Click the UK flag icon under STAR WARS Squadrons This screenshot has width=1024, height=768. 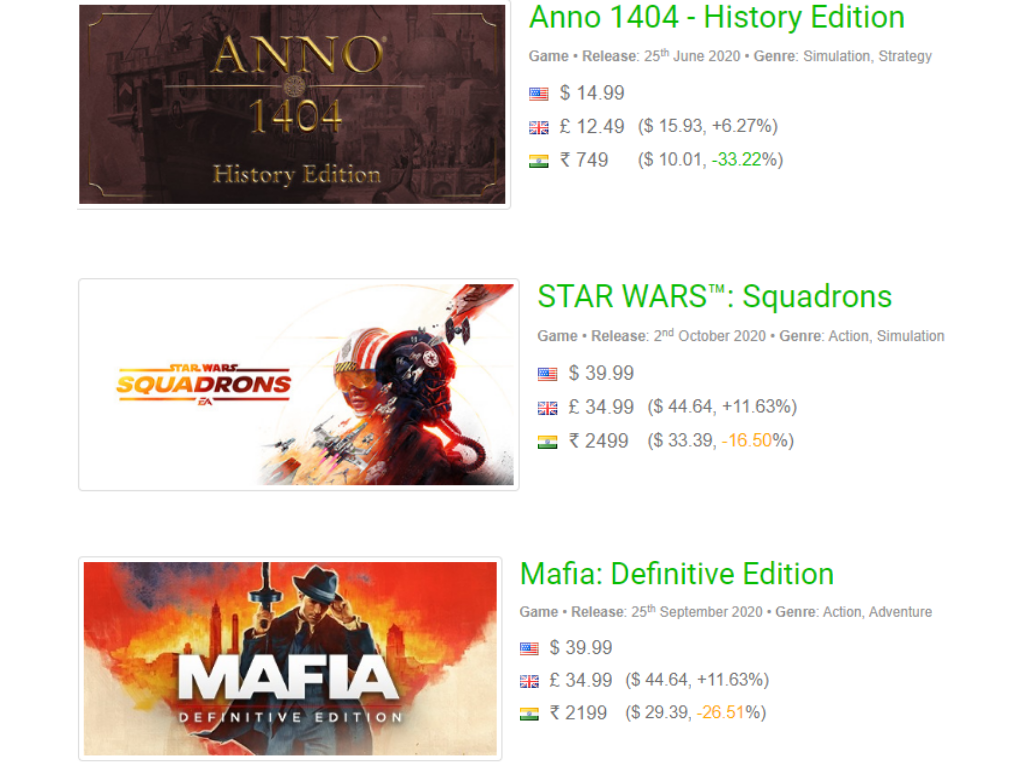547,408
